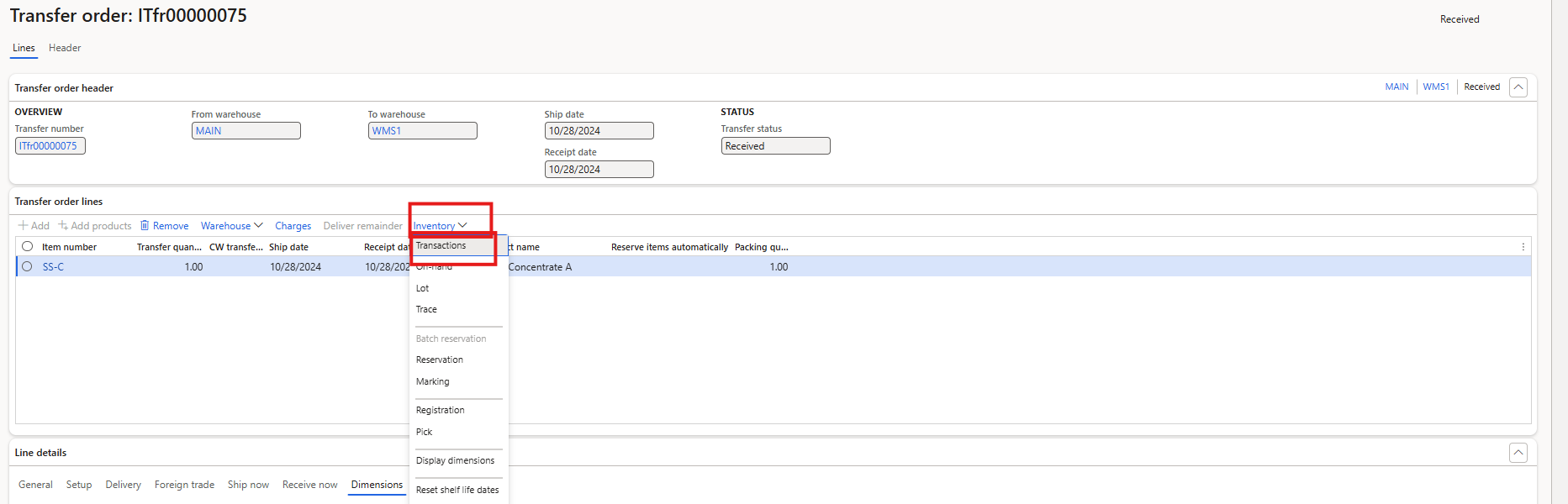Collapse the Line details section
Screen dimensions: 1568x504
[x=1518, y=453]
